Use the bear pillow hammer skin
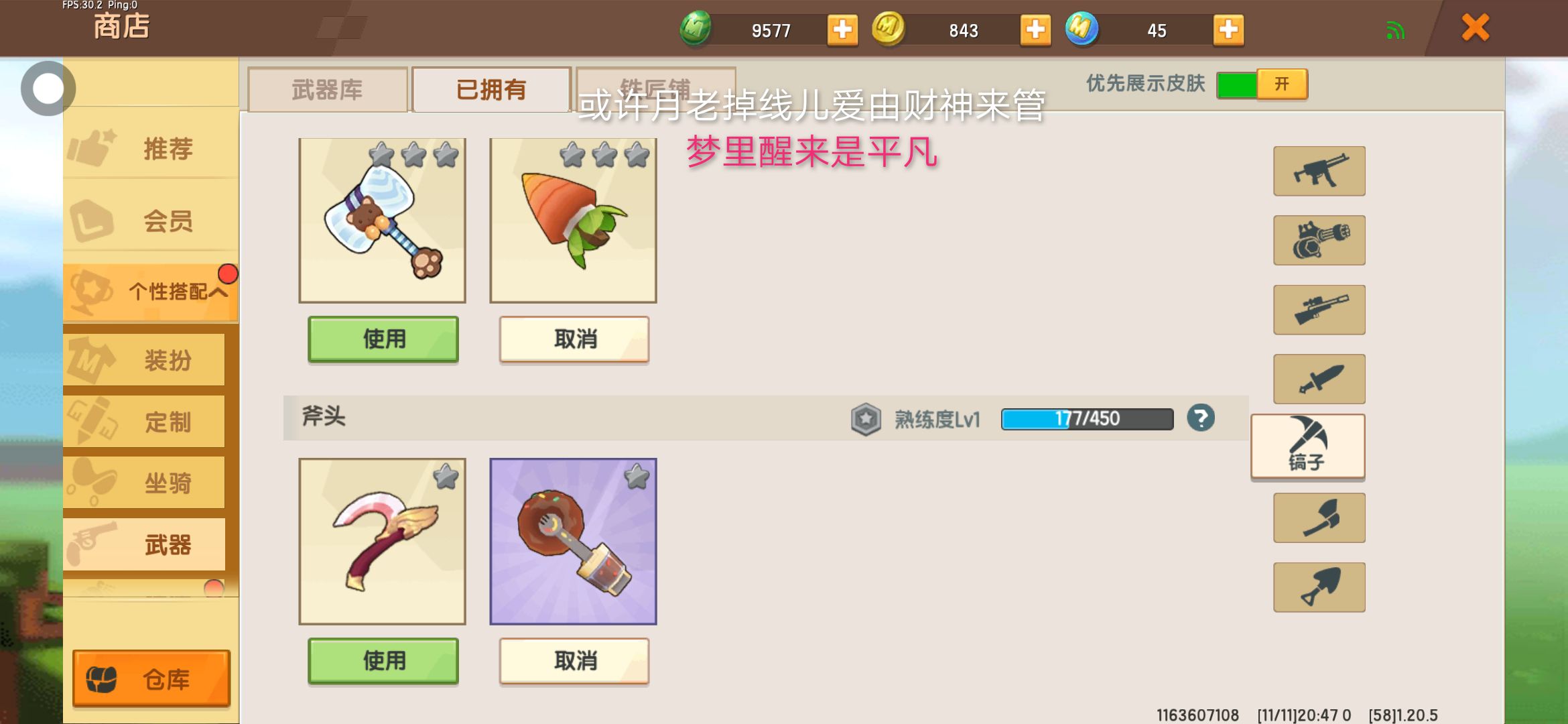The height and width of the screenshot is (724, 1568). click(x=383, y=339)
